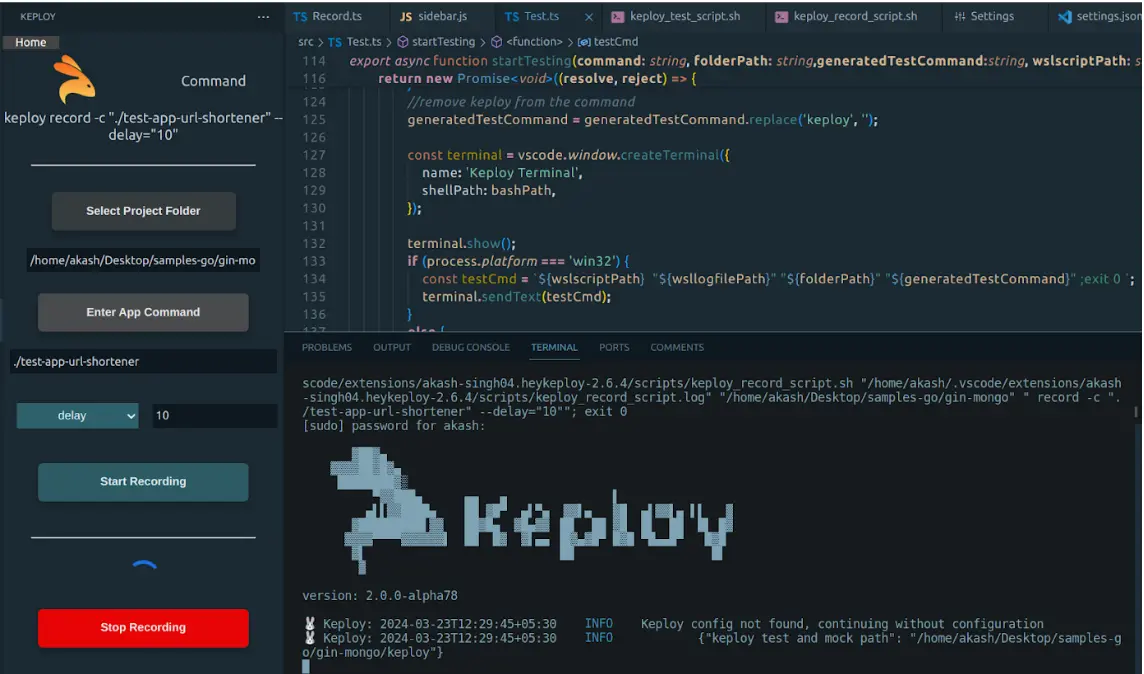Click the shell icon on keploy_record_script.sh tab
The height and width of the screenshot is (674, 1144).
[781, 17]
